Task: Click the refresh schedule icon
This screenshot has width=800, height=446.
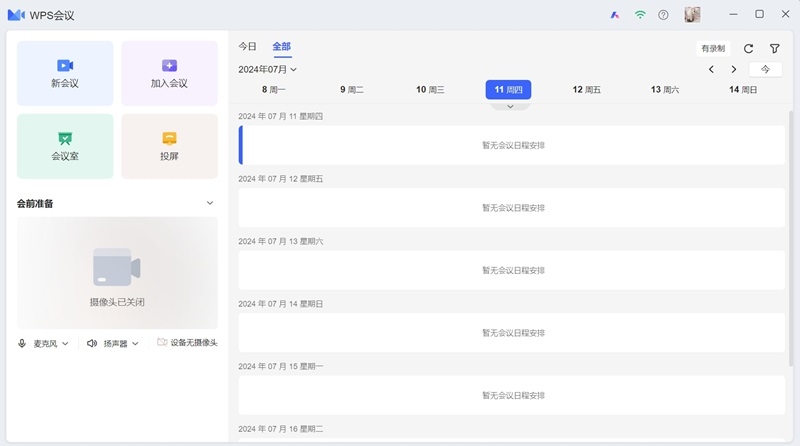Action: (x=748, y=48)
